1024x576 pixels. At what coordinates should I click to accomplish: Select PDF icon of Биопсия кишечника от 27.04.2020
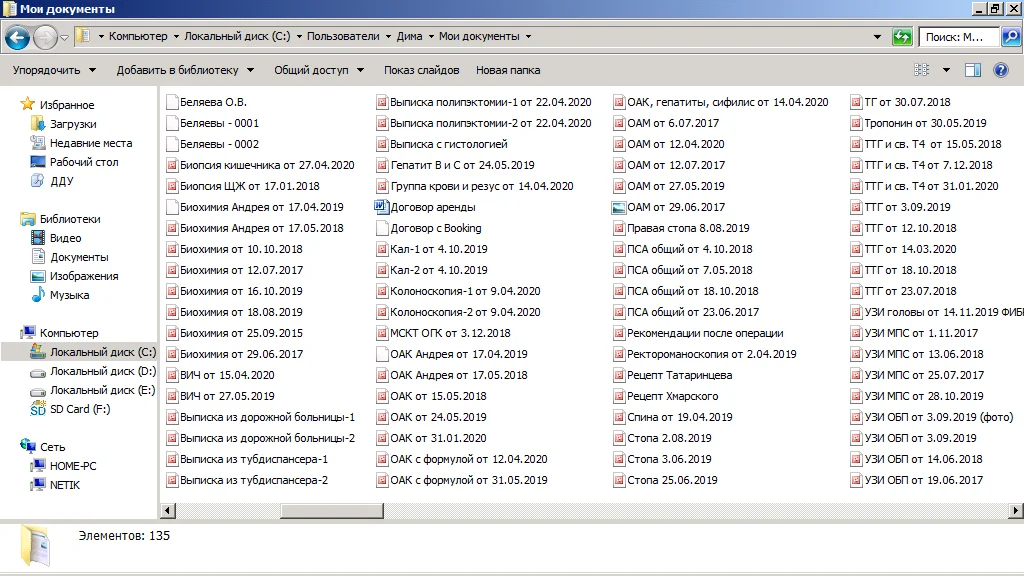172,165
